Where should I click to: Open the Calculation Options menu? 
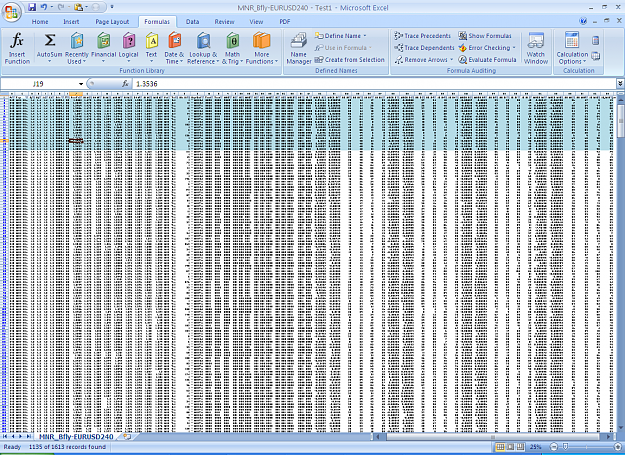(x=572, y=48)
